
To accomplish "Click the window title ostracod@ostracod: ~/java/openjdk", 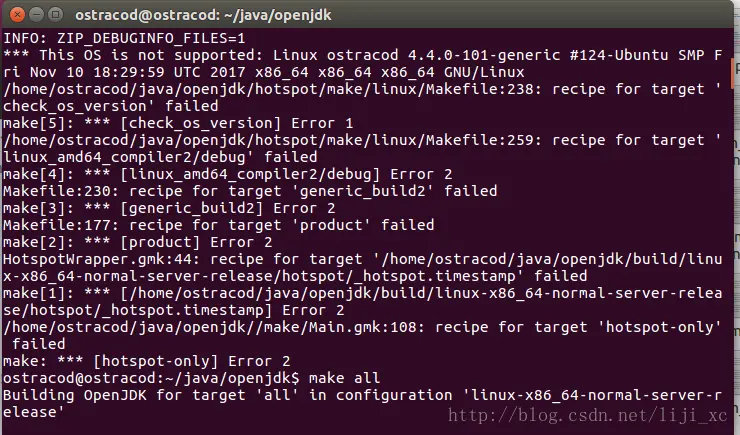I will 203,15.
